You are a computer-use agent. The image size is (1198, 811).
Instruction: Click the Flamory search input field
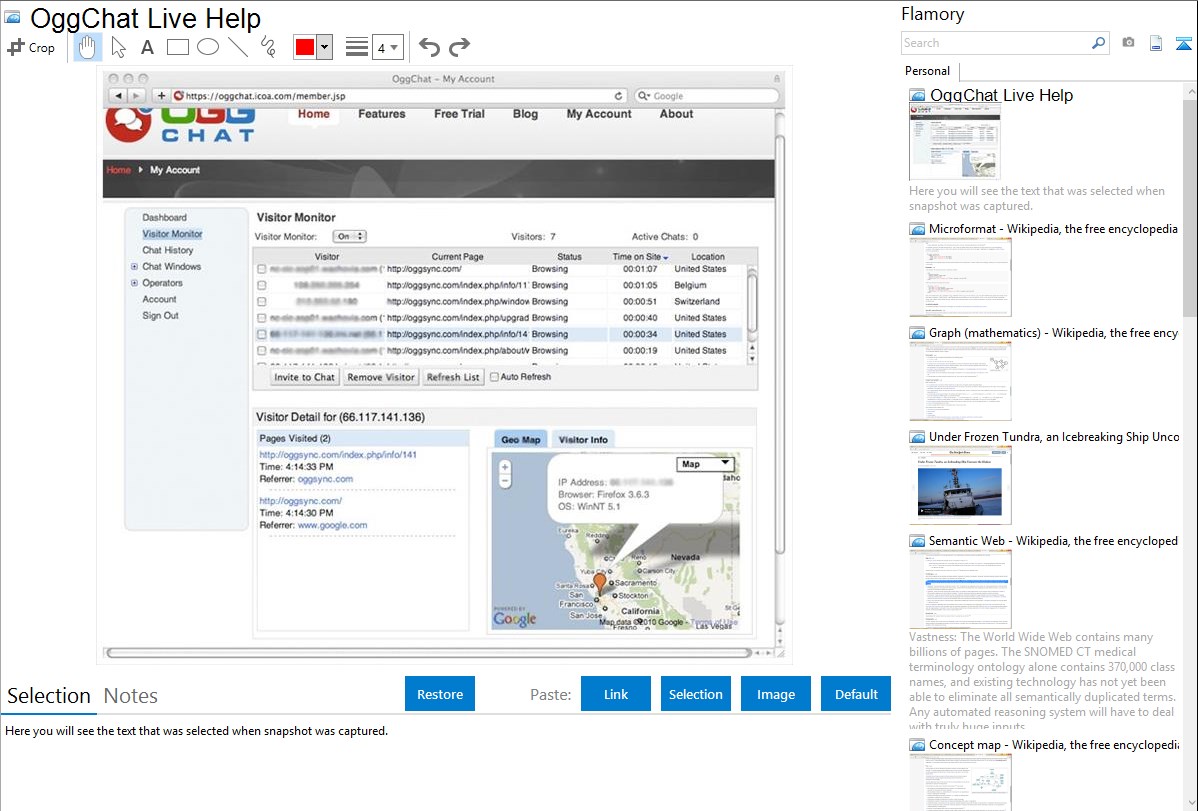click(995, 43)
